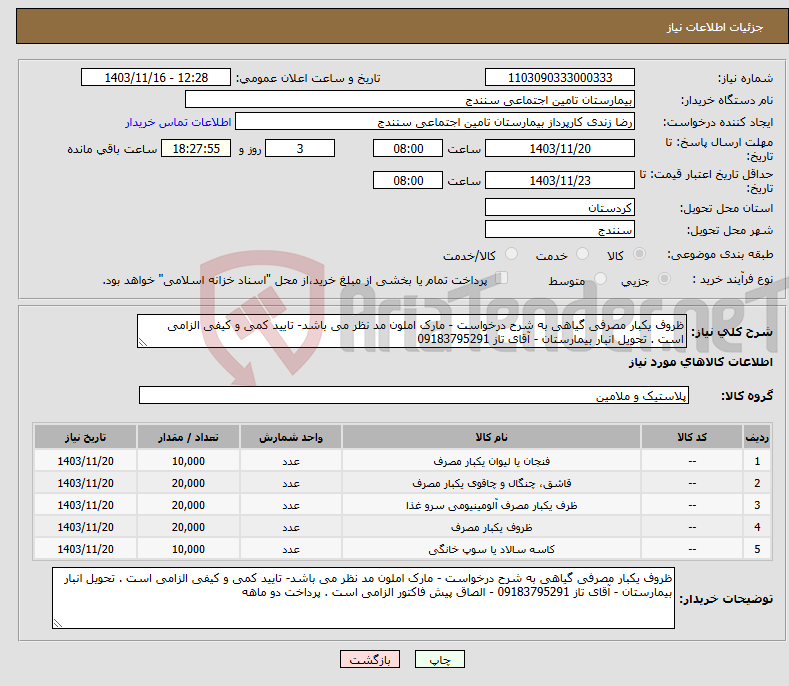Select row فنجان یا لیوان یکبار مصرف
The image size is (789, 686).
[x=403, y=461]
